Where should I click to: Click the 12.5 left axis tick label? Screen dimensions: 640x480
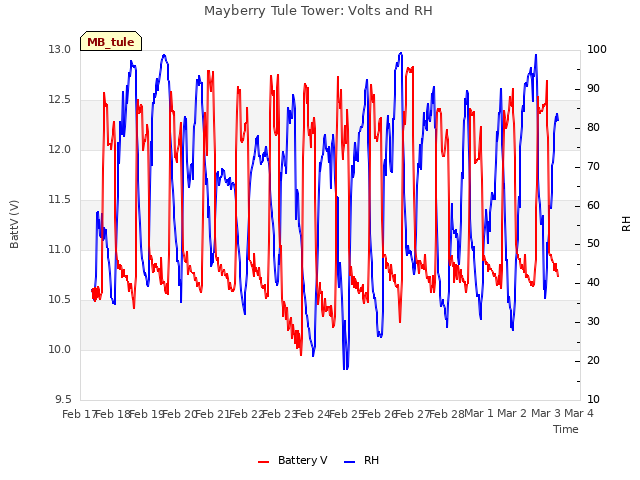point(59,100)
